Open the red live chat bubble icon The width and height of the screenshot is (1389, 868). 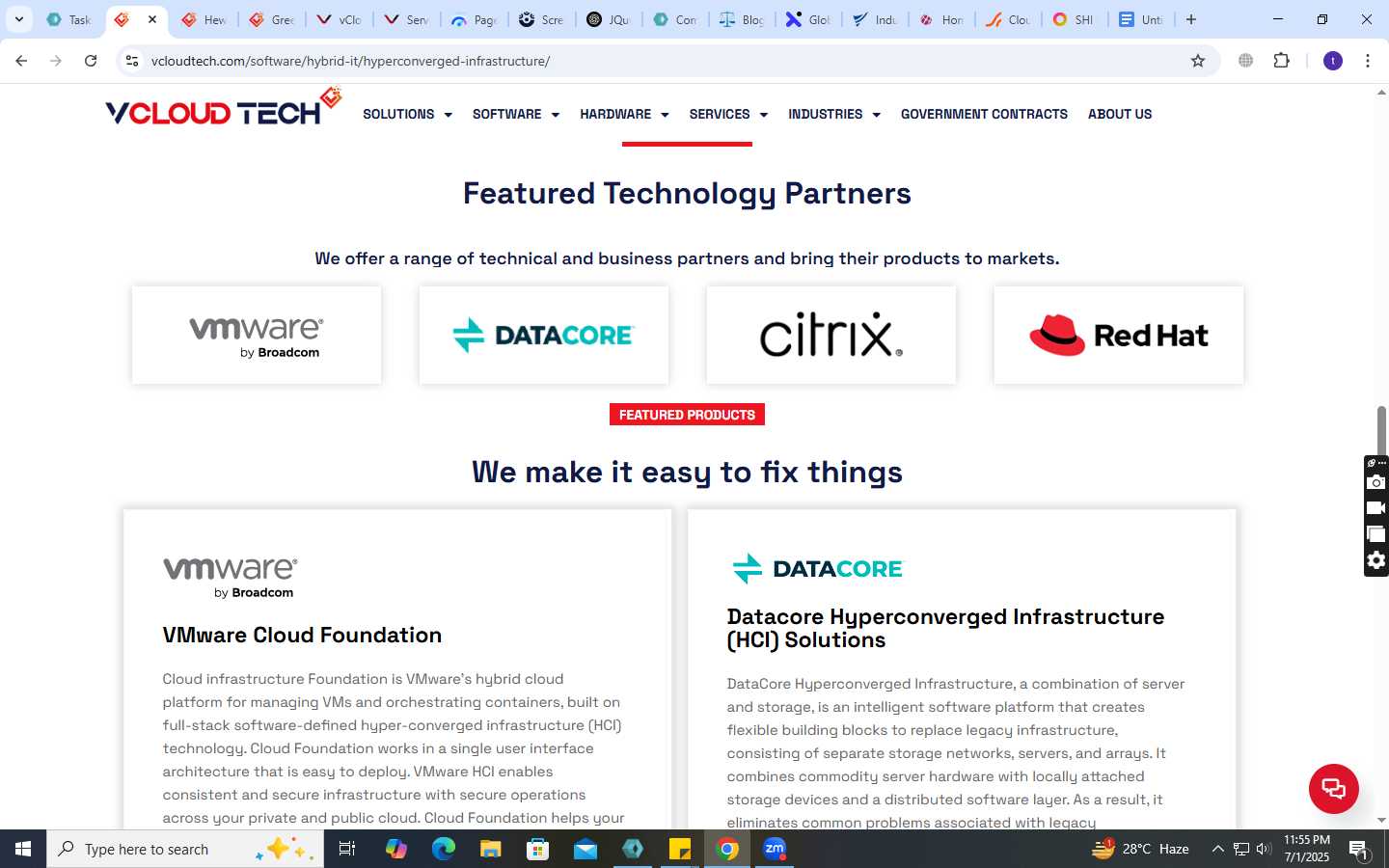(x=1333, y=788)
